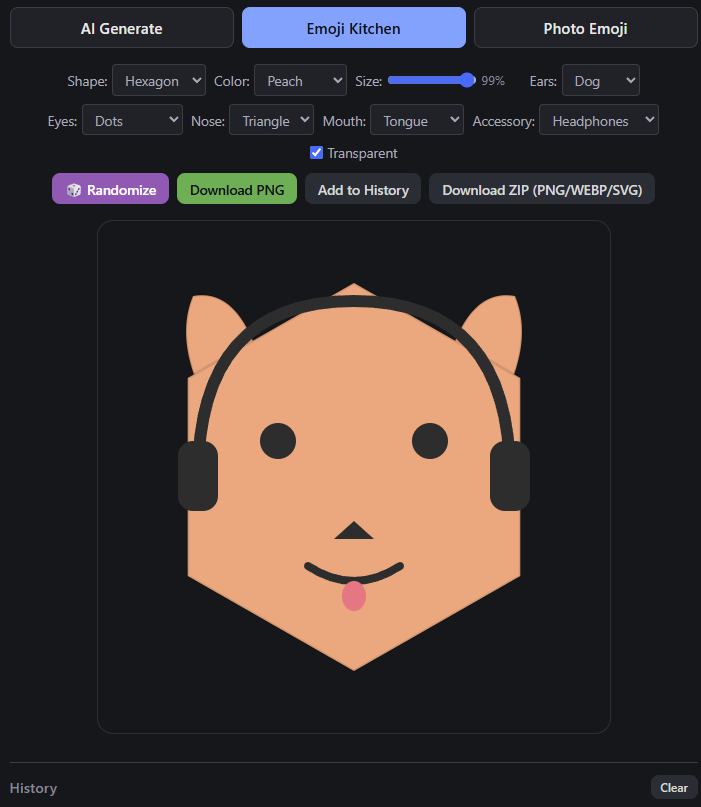This screenshot has height=807, width=701.
Task: Open the Photo Emoji tab
Action: [586, 28]
